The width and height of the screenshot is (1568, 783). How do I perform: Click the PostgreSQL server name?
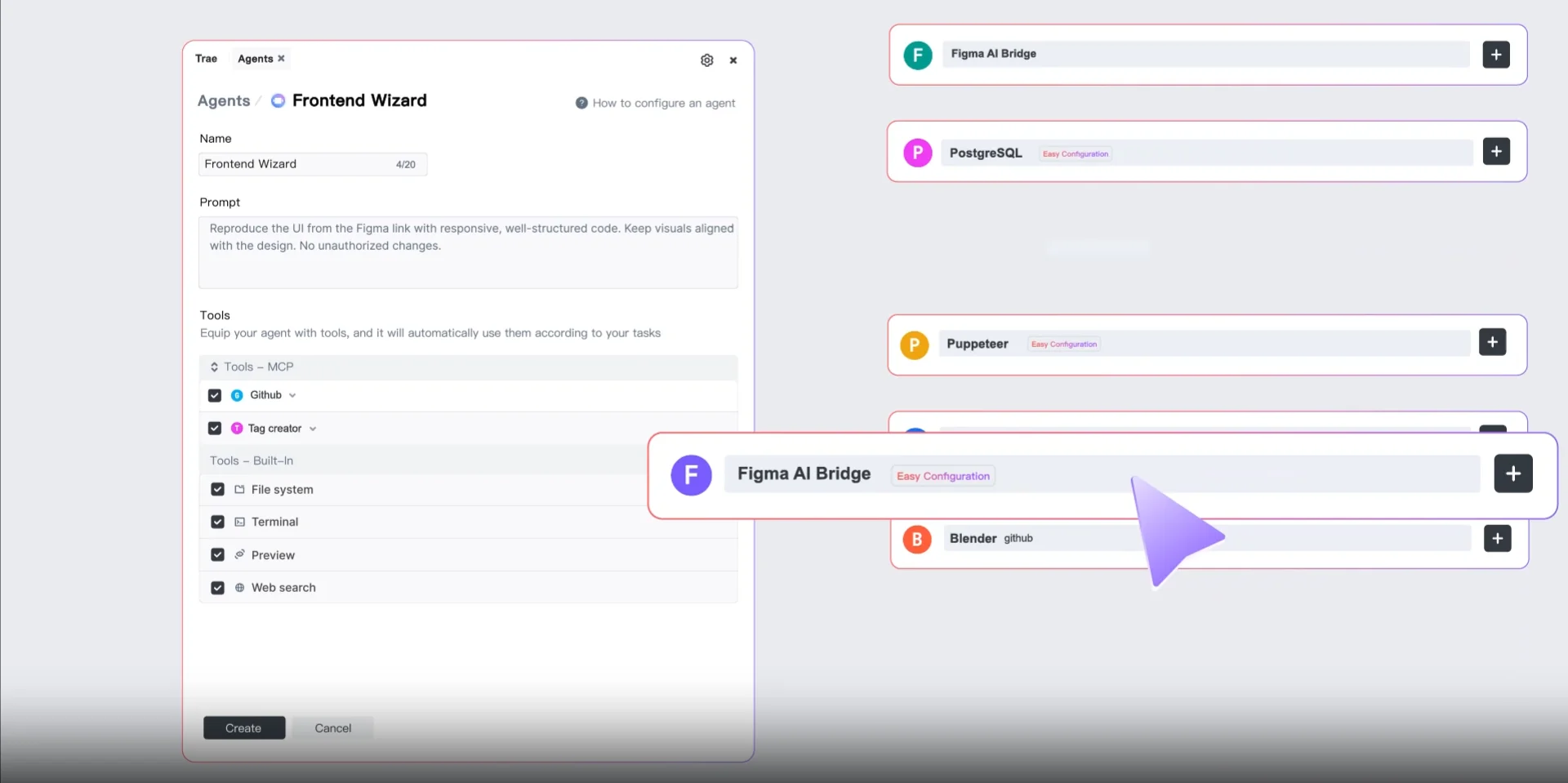[986, 153]
